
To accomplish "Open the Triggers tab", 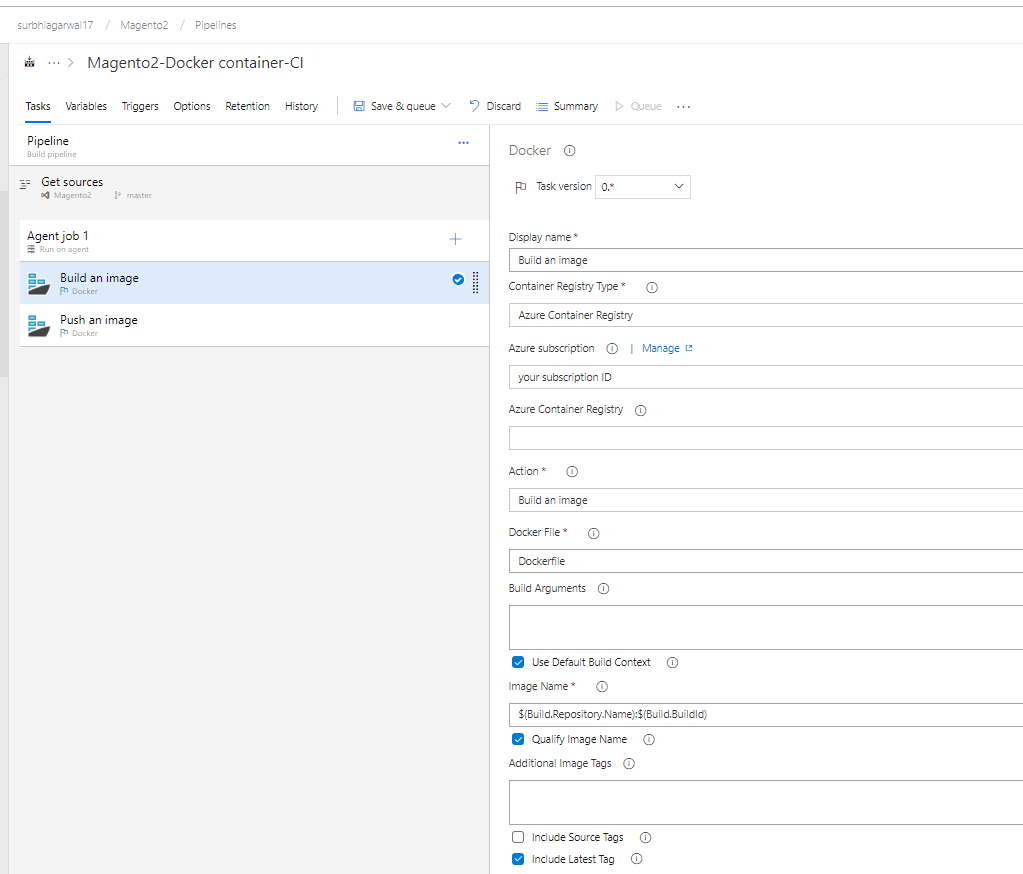I will [x=140, y=105].
